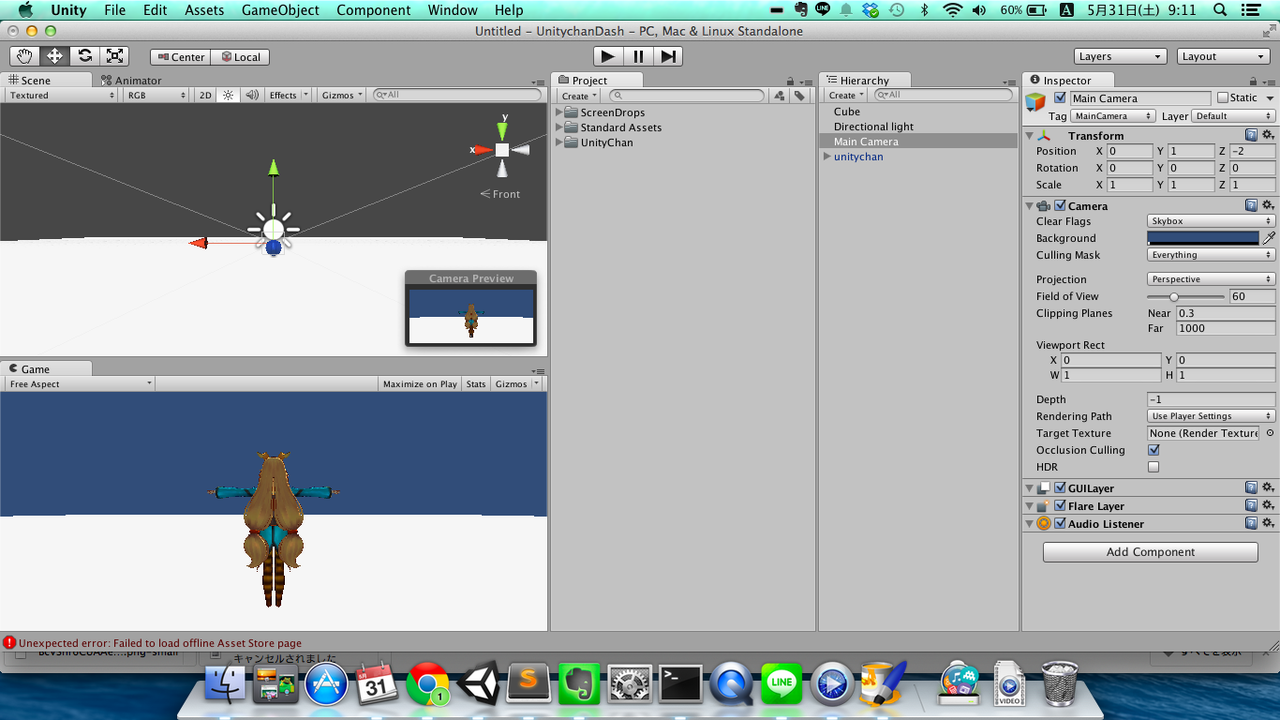Open Transform component gear menu
This screenshot has width=1280, height=720.
(x=1267, y=135)
